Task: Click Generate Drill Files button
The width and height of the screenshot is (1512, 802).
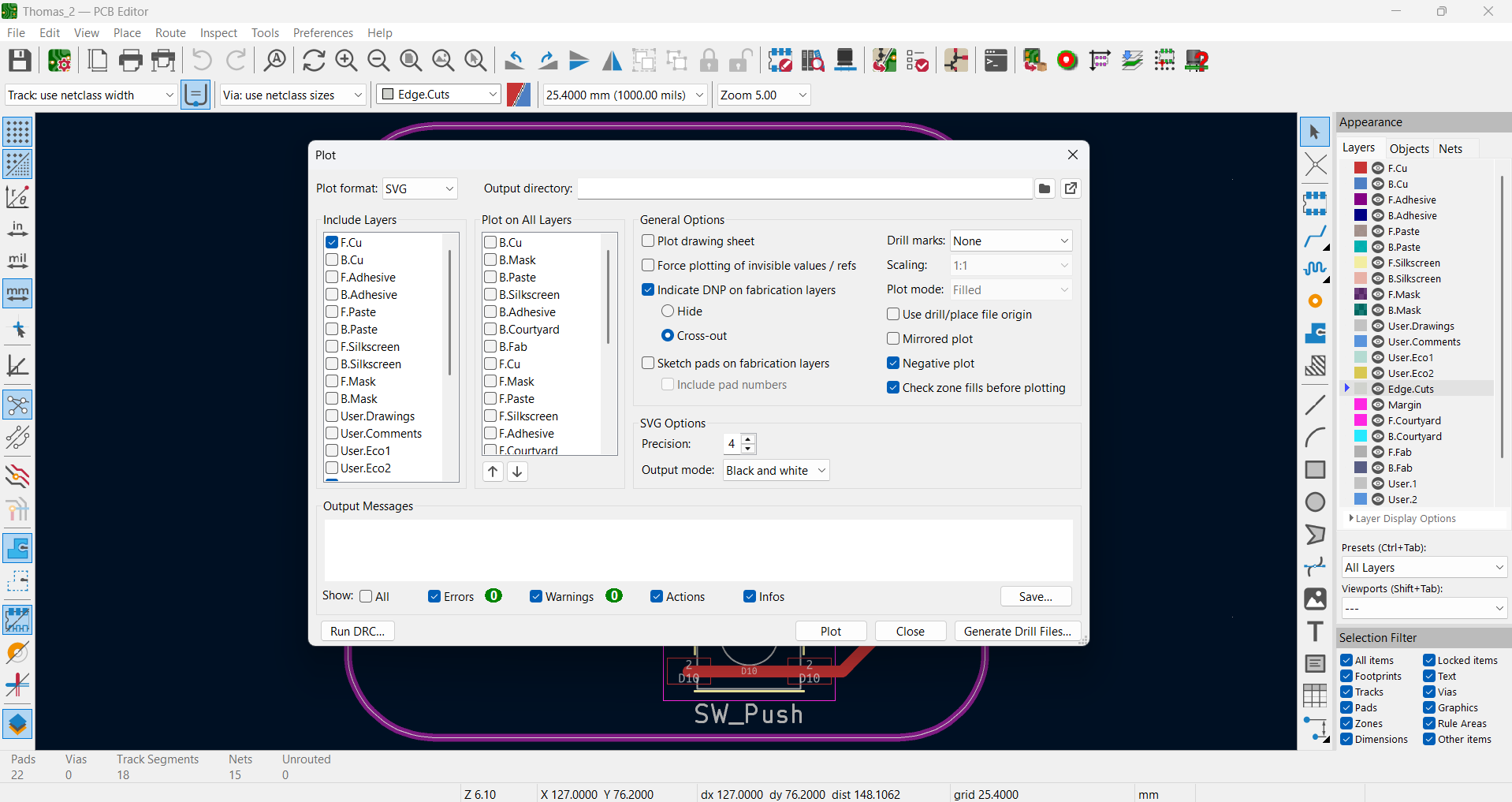Action: 1017,631
